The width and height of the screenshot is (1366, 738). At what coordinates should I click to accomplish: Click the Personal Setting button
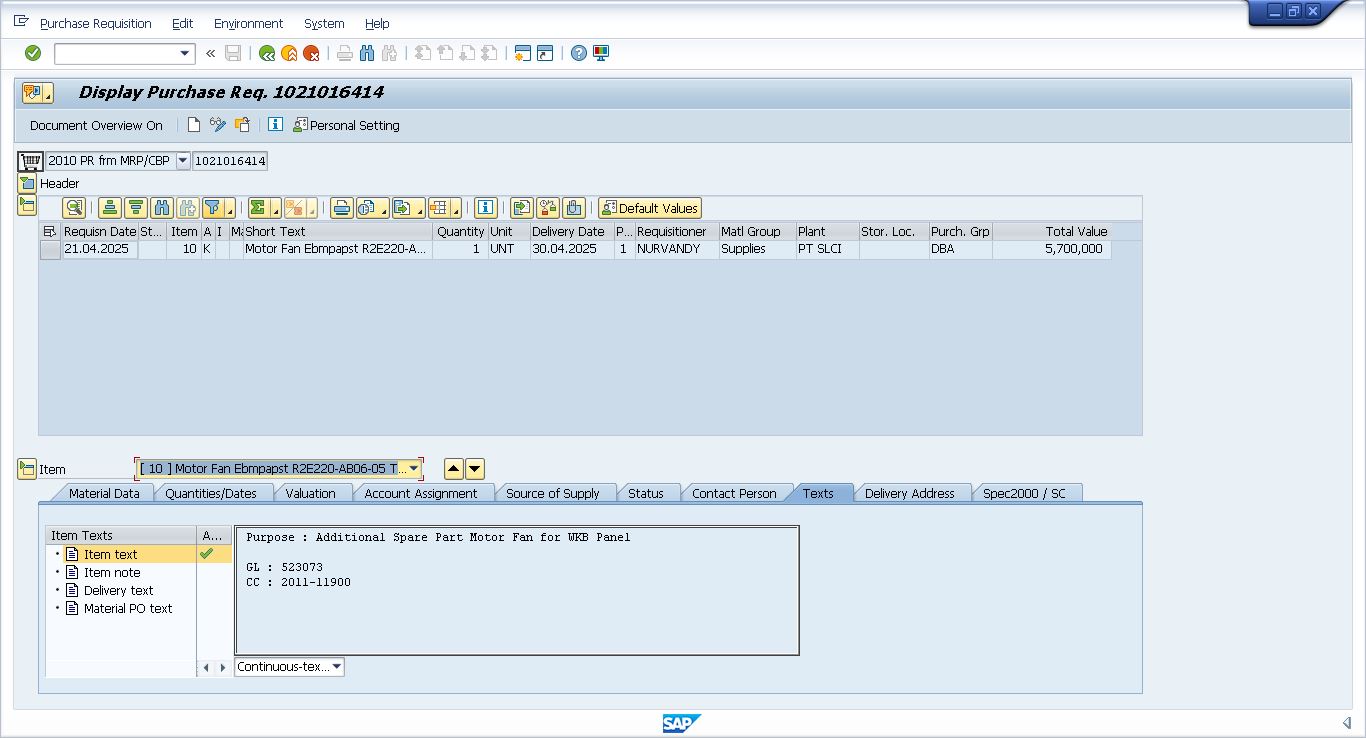click(347, 125)
